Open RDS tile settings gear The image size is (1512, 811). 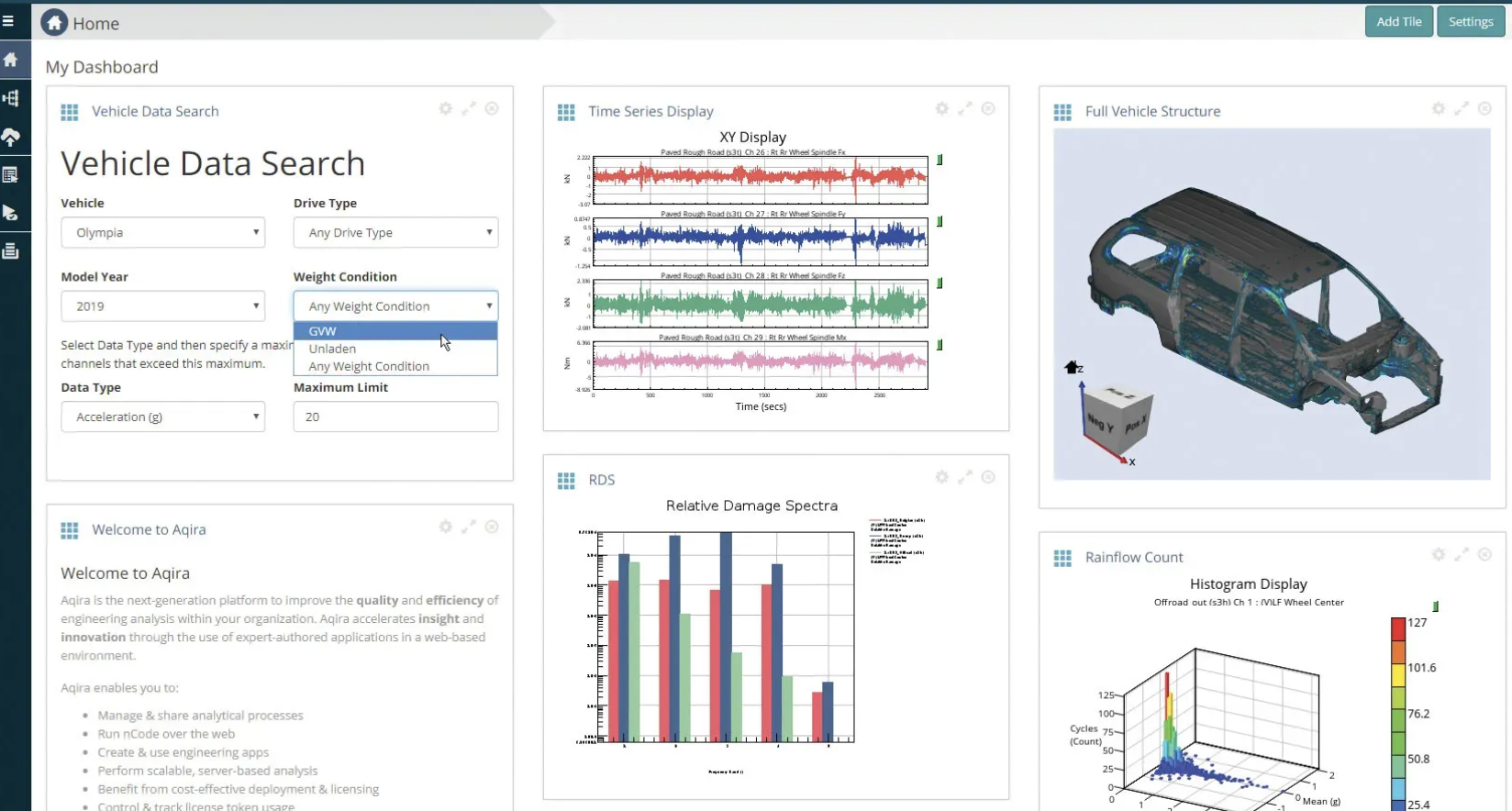(x=942, y=477)
